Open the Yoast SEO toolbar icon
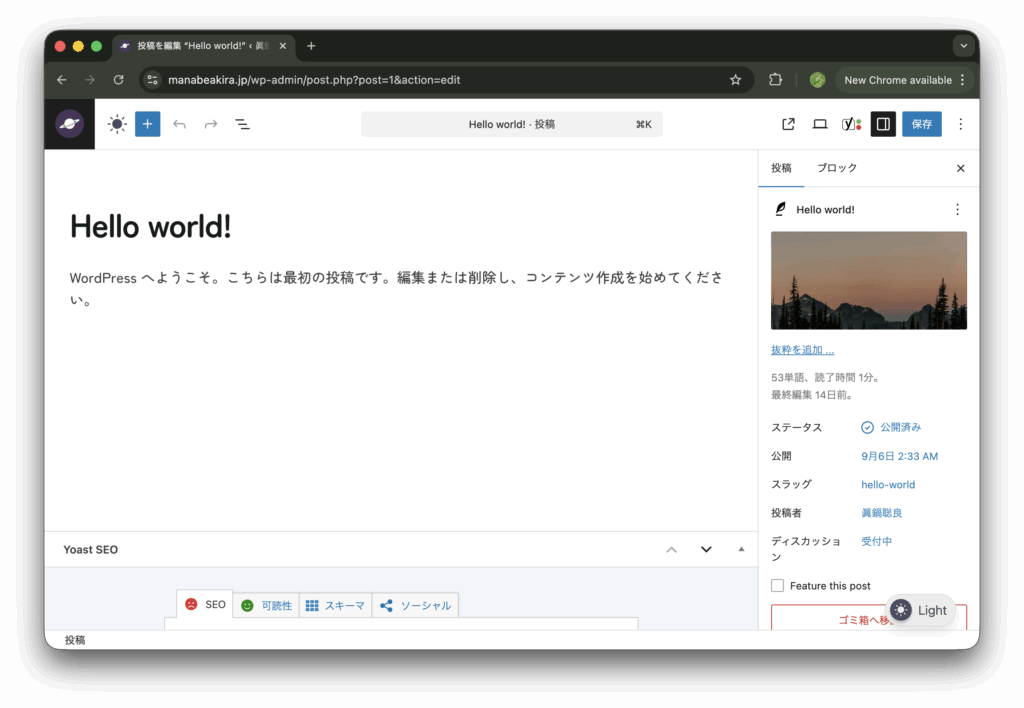Image resolution: width=1024 pixels, height=708 pixels. (851, 124)
